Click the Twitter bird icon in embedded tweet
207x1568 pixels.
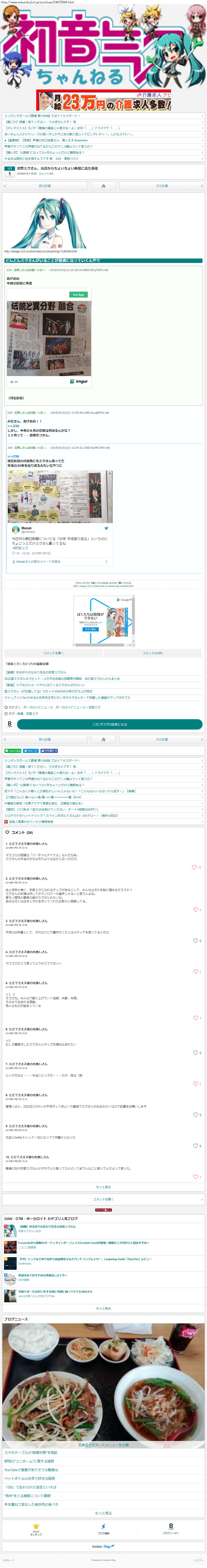[106, 528]
